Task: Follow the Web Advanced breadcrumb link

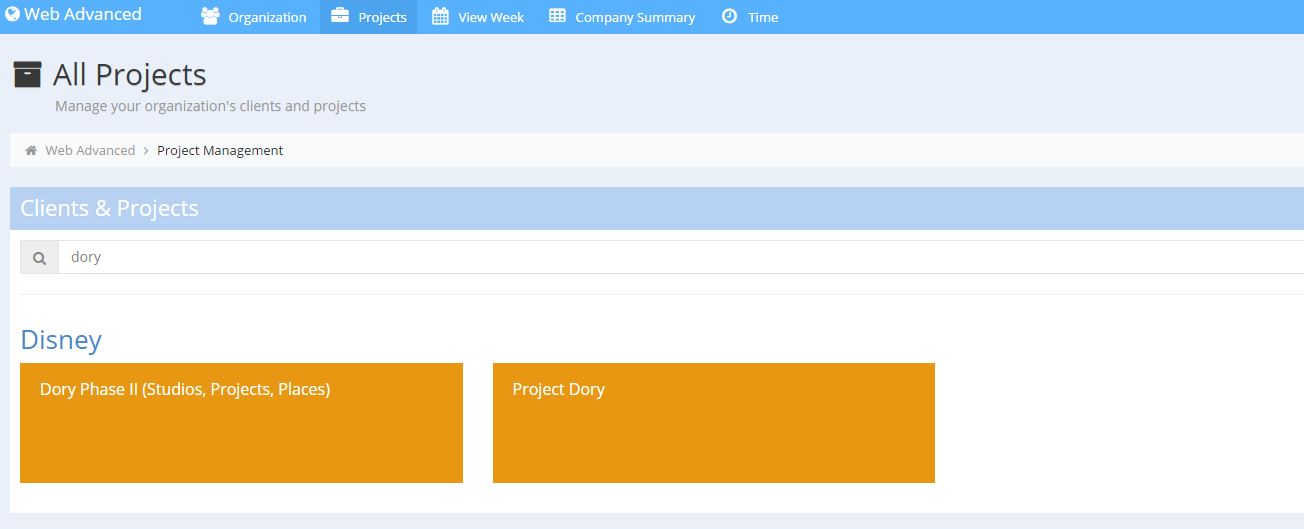Action: (90, 151)
